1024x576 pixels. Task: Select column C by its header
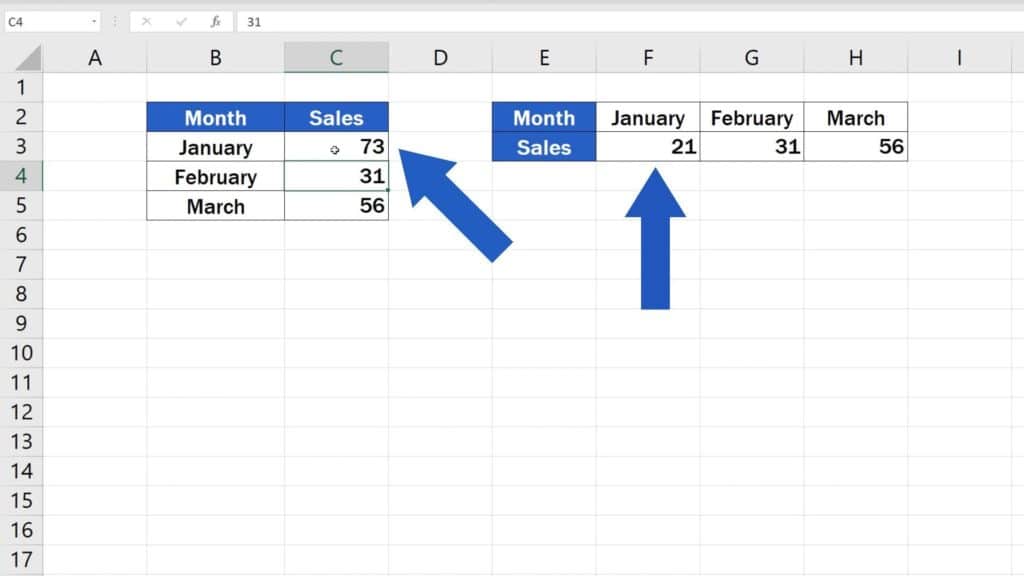point(337,57)
